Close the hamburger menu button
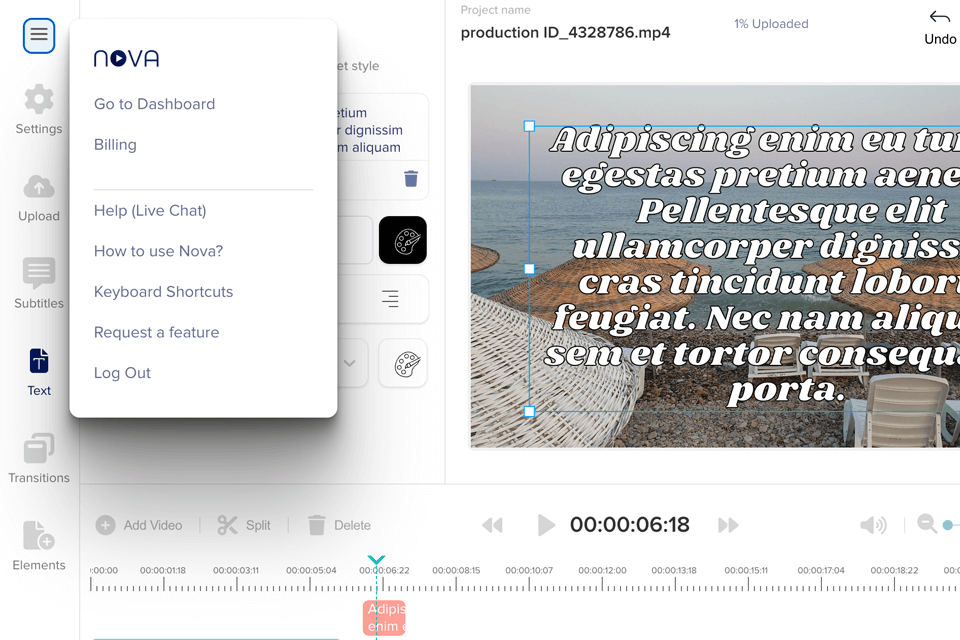This screenshot has width=960, height=640. (x=39, y=36)
